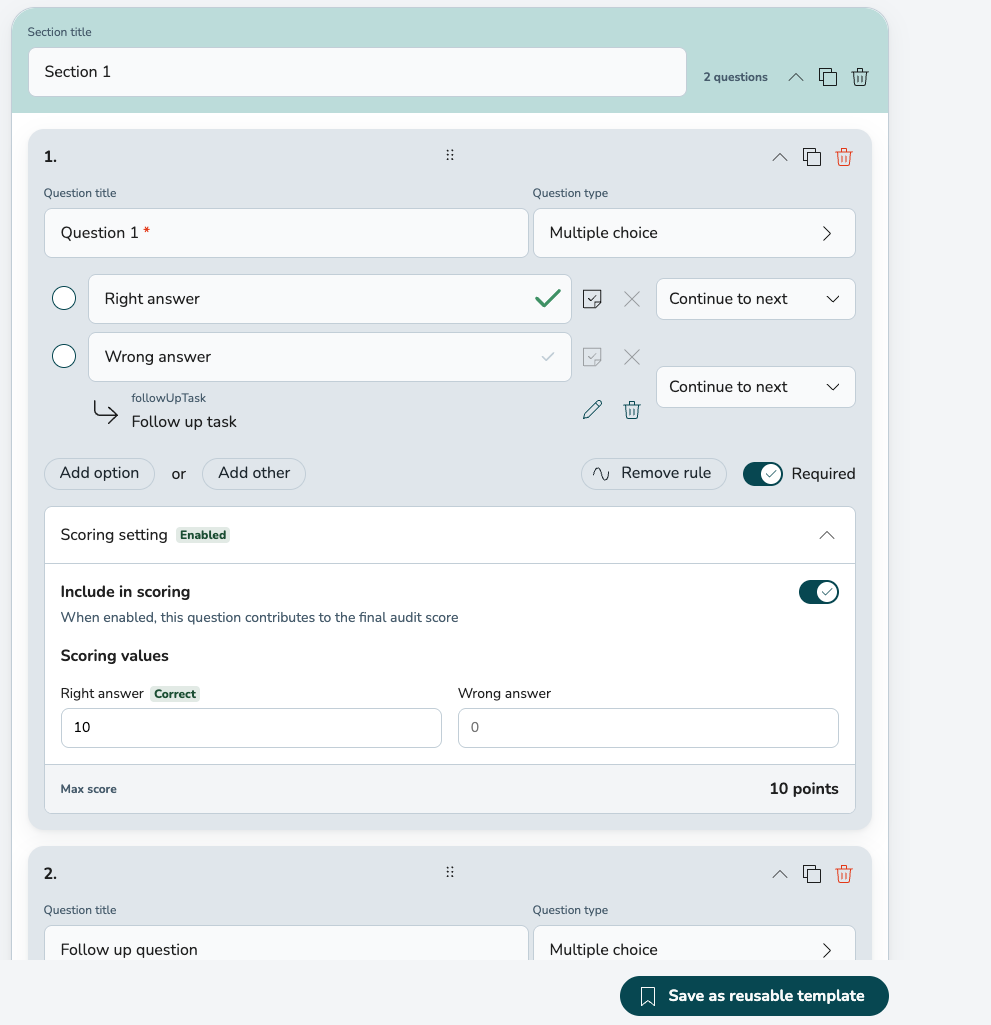
Task: Click the drag handle of question 2
Action: click(x=450, y=872)
